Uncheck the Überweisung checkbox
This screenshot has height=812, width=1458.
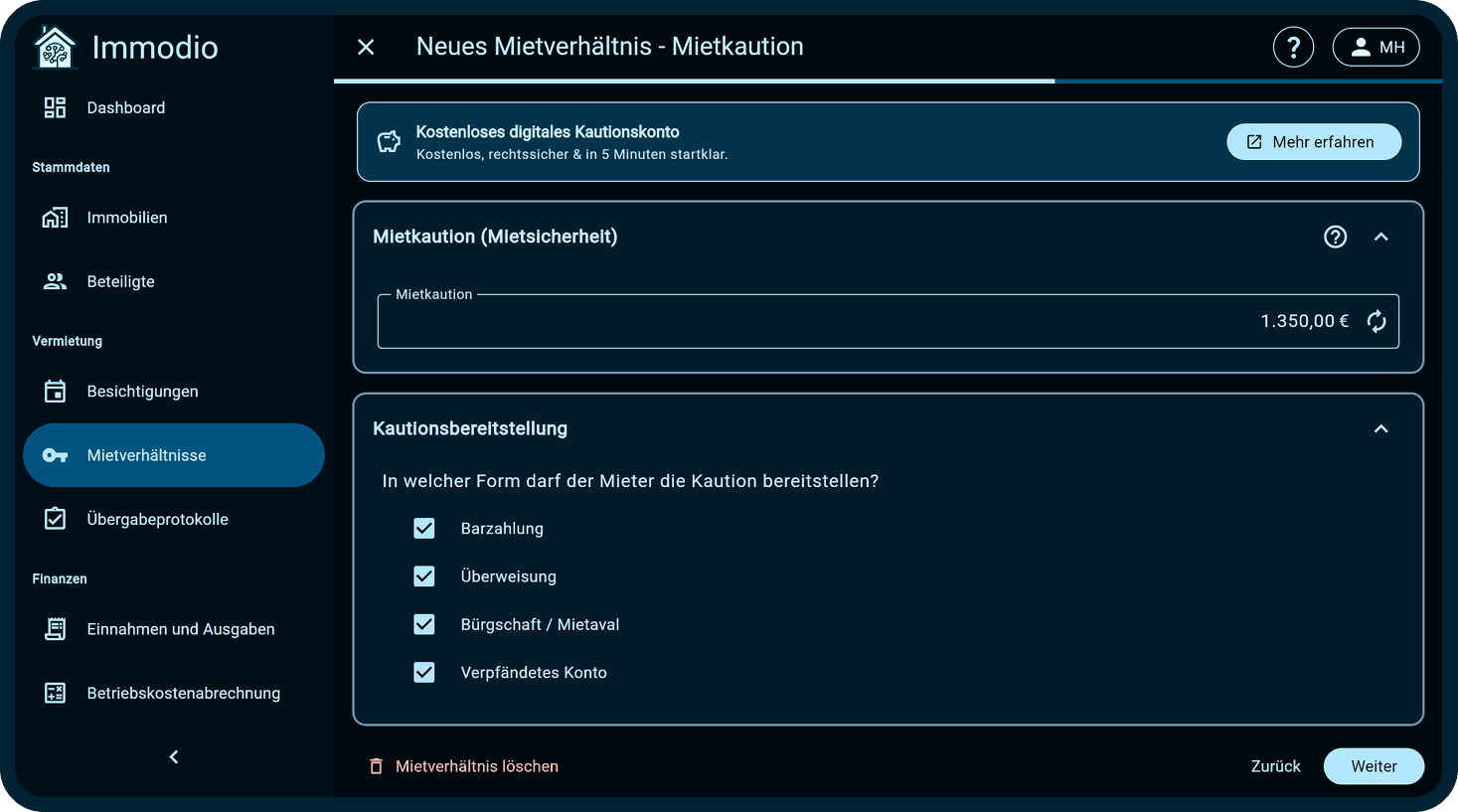424,576
